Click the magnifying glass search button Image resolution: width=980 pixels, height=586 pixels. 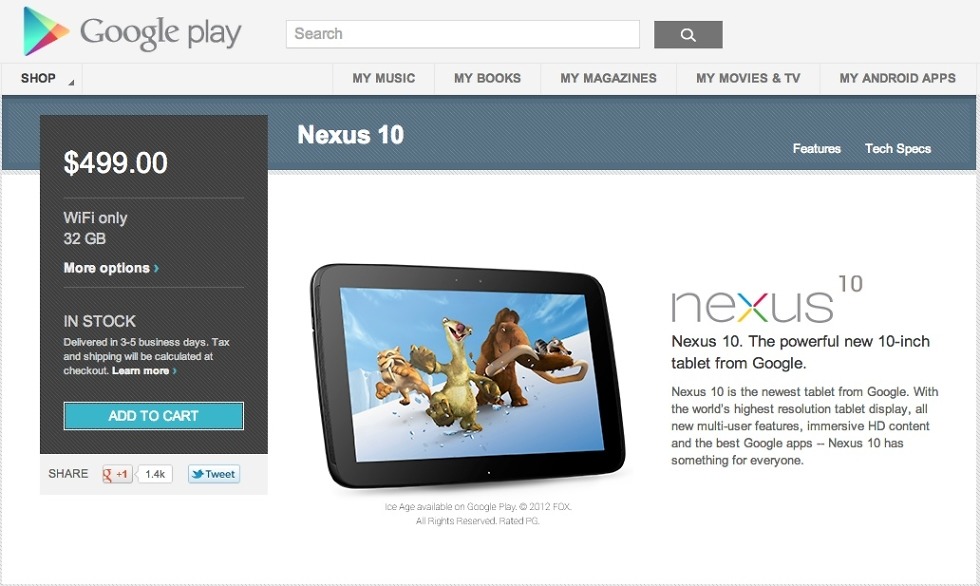688,34
